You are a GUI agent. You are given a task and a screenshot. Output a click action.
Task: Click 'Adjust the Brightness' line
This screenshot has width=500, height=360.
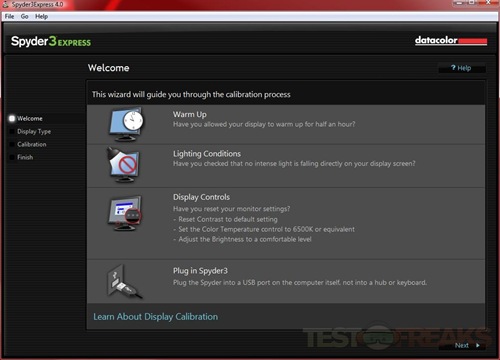[x=245, y=239]
